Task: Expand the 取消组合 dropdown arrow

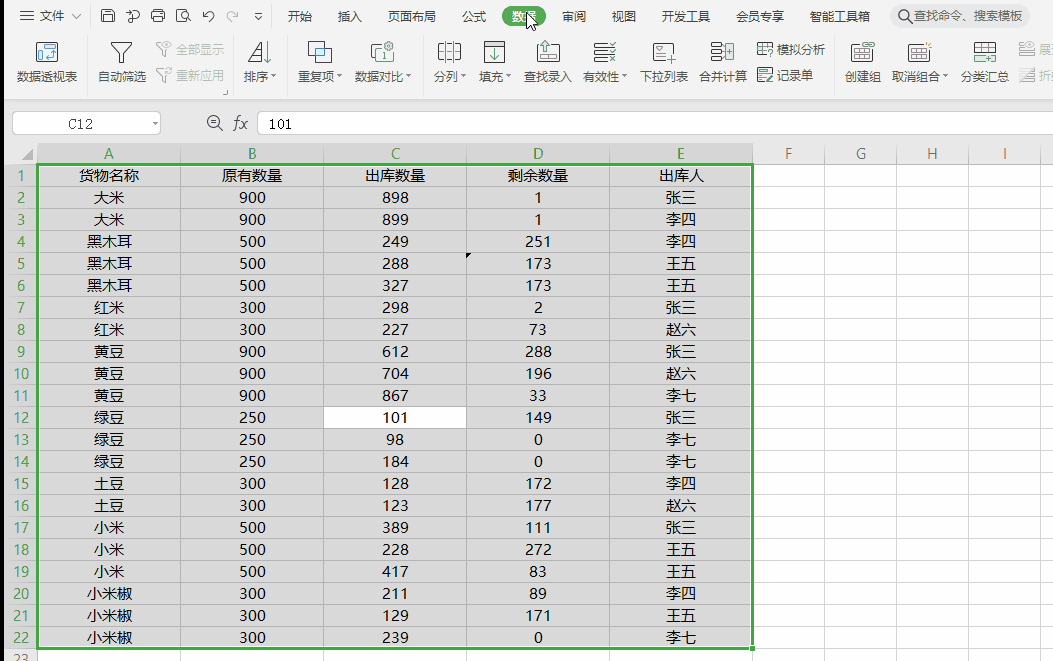Action: tap(946, 77)
